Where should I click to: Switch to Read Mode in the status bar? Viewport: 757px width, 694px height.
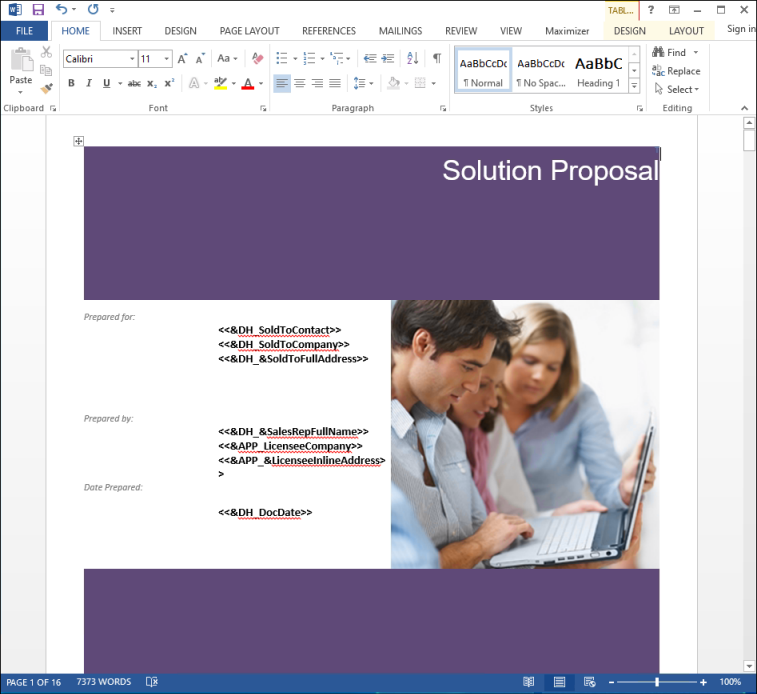(529, 682)
